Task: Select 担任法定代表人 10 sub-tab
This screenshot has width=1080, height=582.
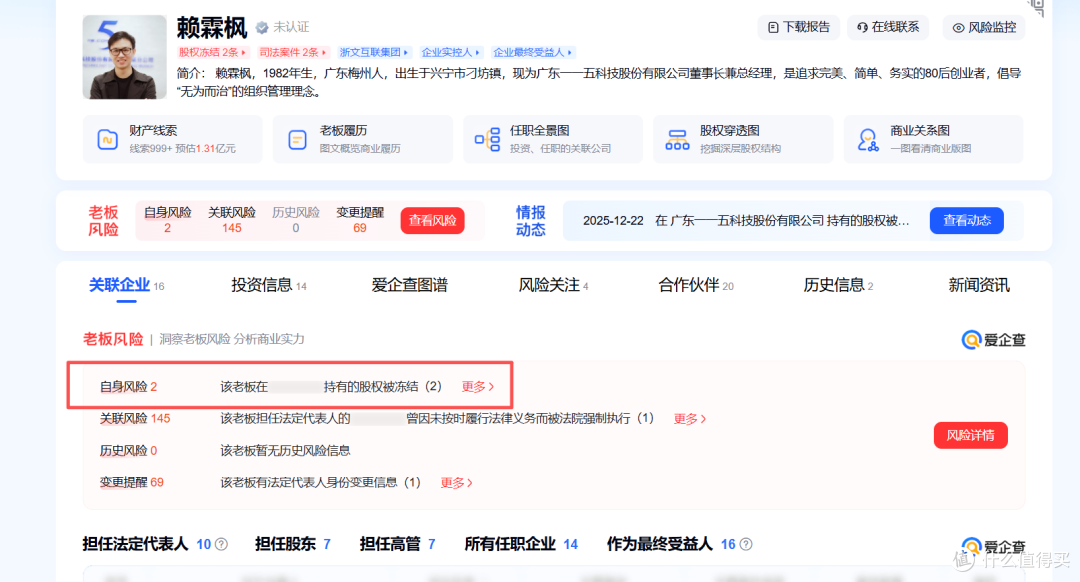Action: pos(147,544)
